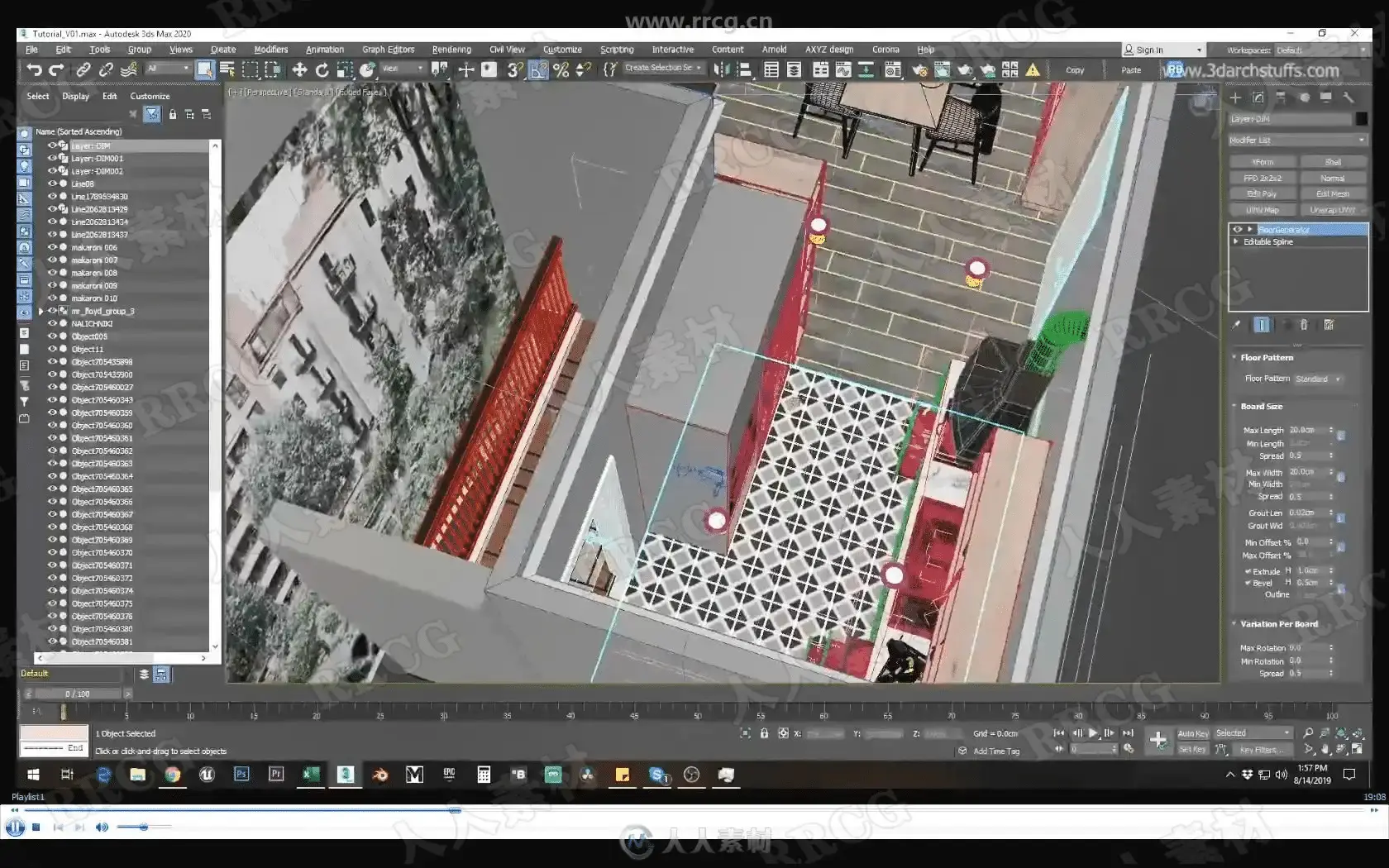The image size is (1389, 868).
Task: Remove modifier with the trash can icon
Action: point(1304,325)
